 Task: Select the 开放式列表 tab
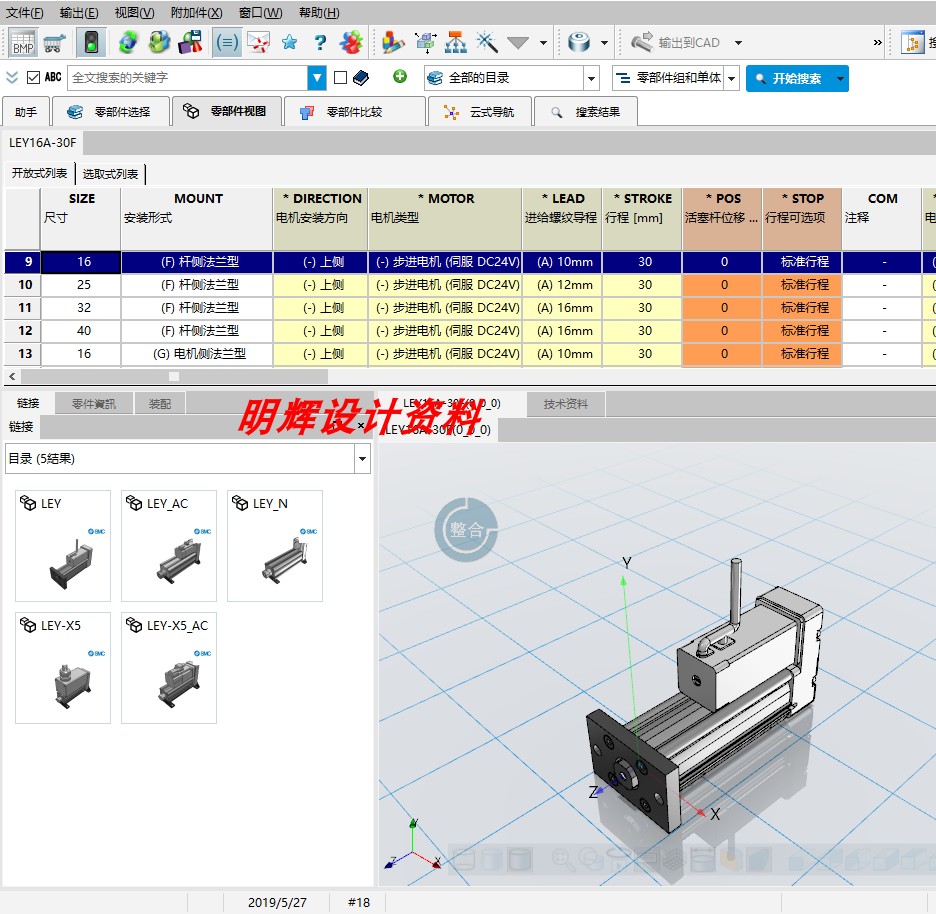[39, 173]
